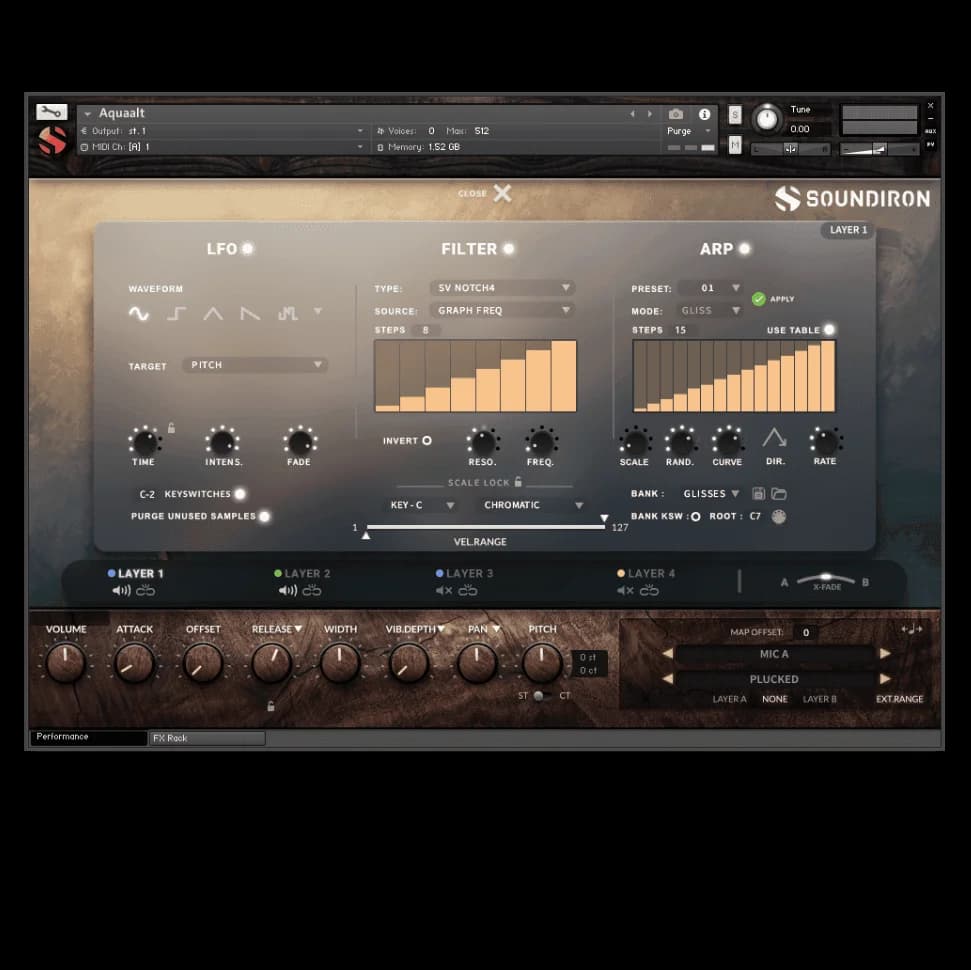Close the panel with the Close X
This screenshot has height=970, width=971.
click(501, 194)
